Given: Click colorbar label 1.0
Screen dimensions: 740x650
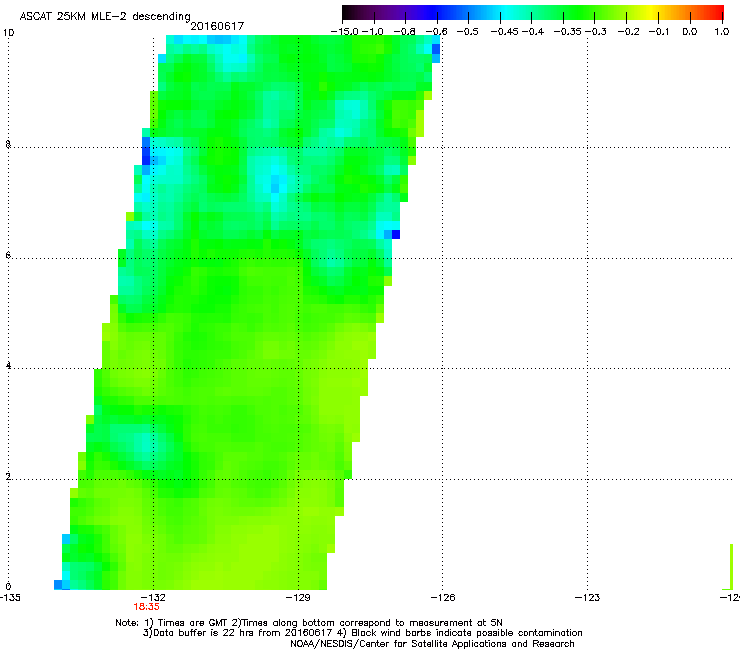Looking at the screenshot, I should tap(722, 32).
